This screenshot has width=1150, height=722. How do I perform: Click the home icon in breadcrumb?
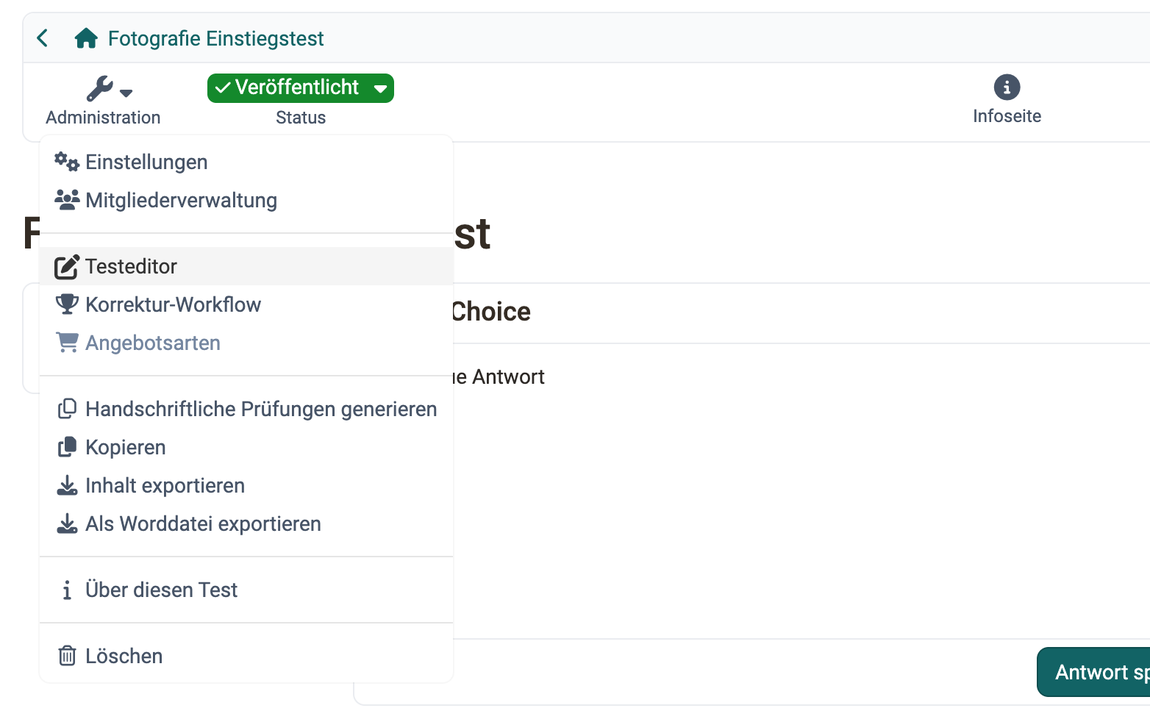pyautogui.click(x=86, y=38)
